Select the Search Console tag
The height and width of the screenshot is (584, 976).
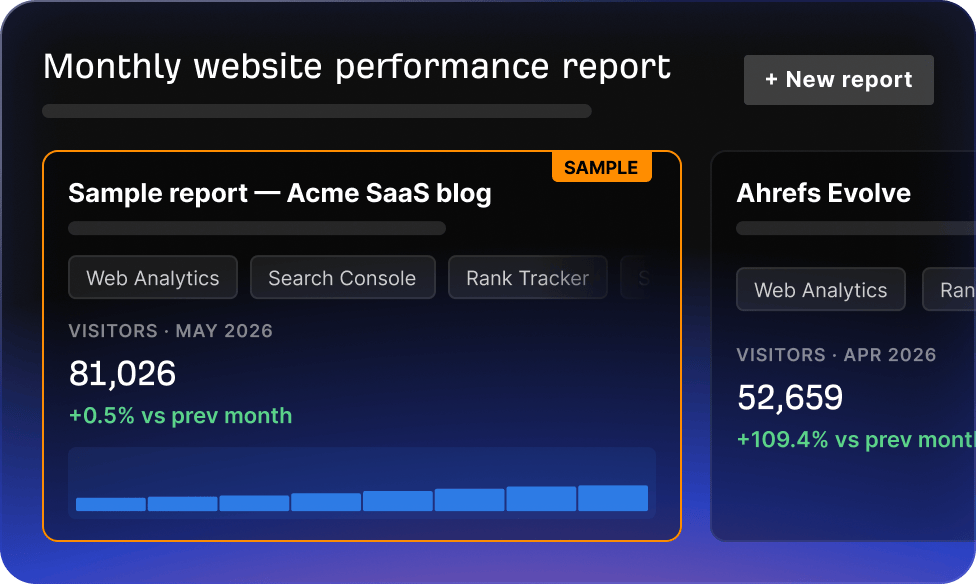(342, 278)
